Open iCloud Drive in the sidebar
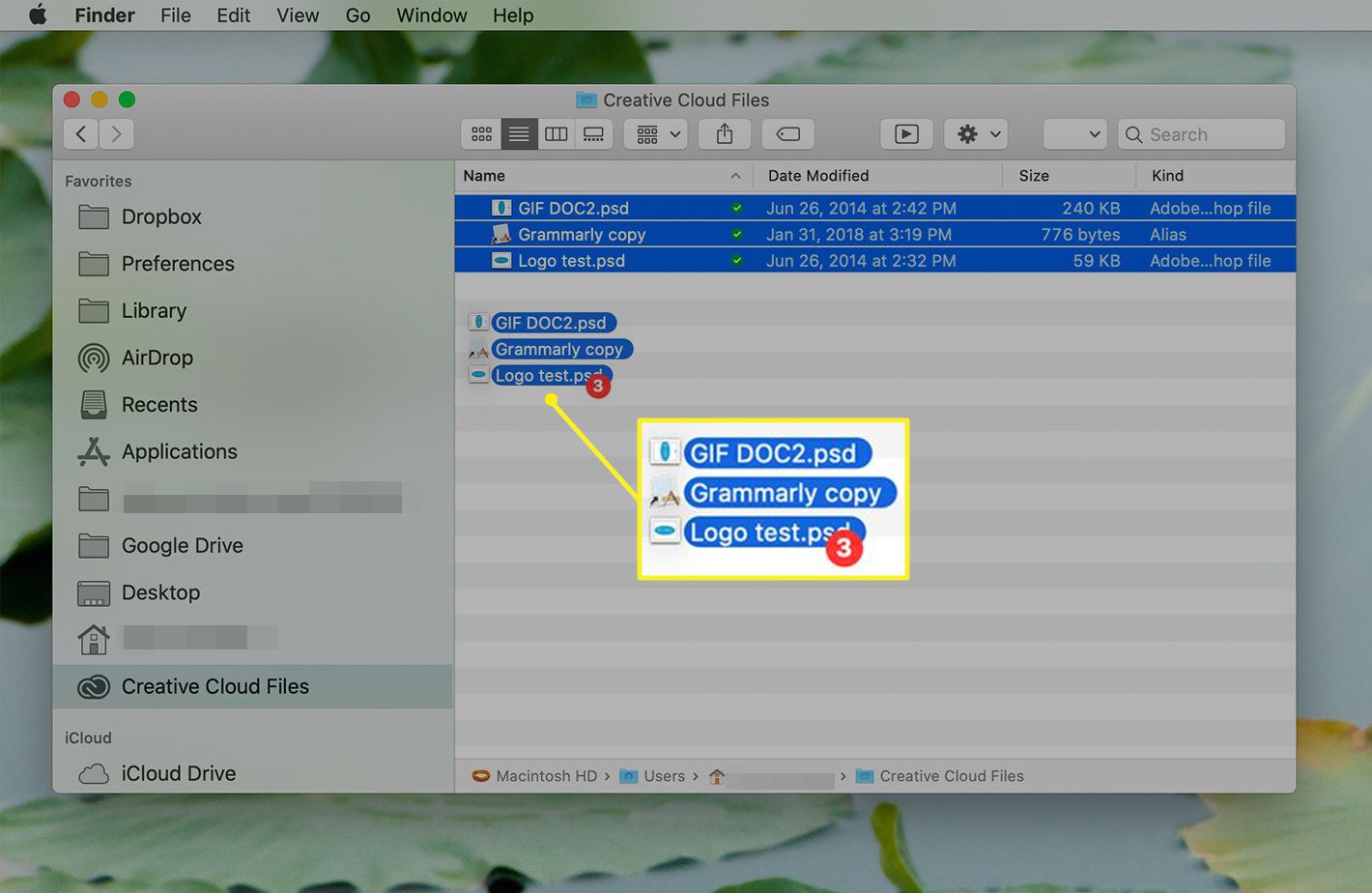This screenshot has height=893, width=1372. [179, 773]
